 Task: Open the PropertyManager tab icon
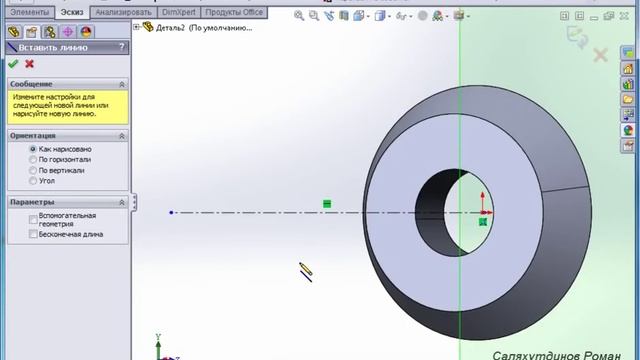[31, 32]
